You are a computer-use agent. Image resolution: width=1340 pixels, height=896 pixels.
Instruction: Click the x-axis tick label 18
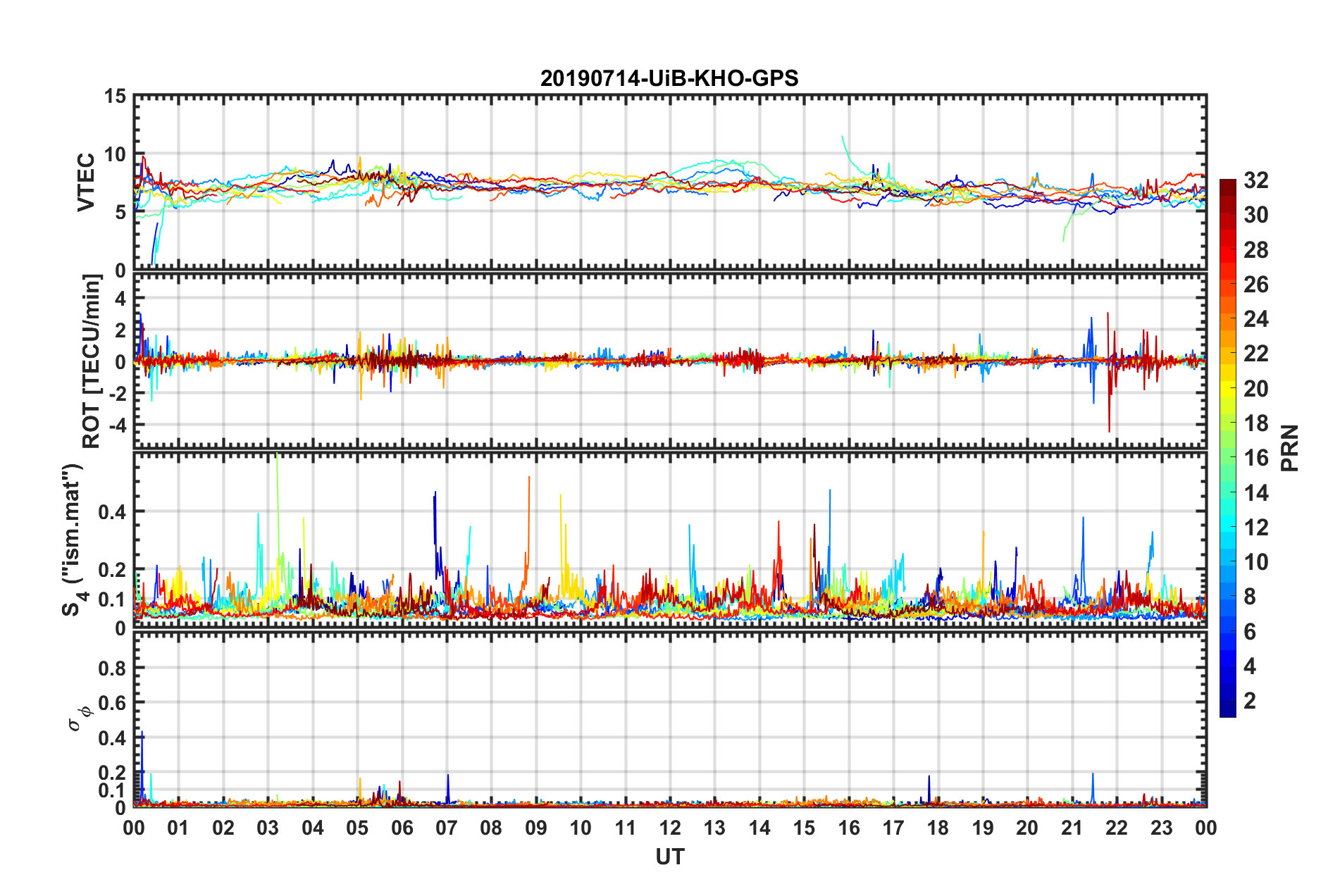[x=938, y=828]
